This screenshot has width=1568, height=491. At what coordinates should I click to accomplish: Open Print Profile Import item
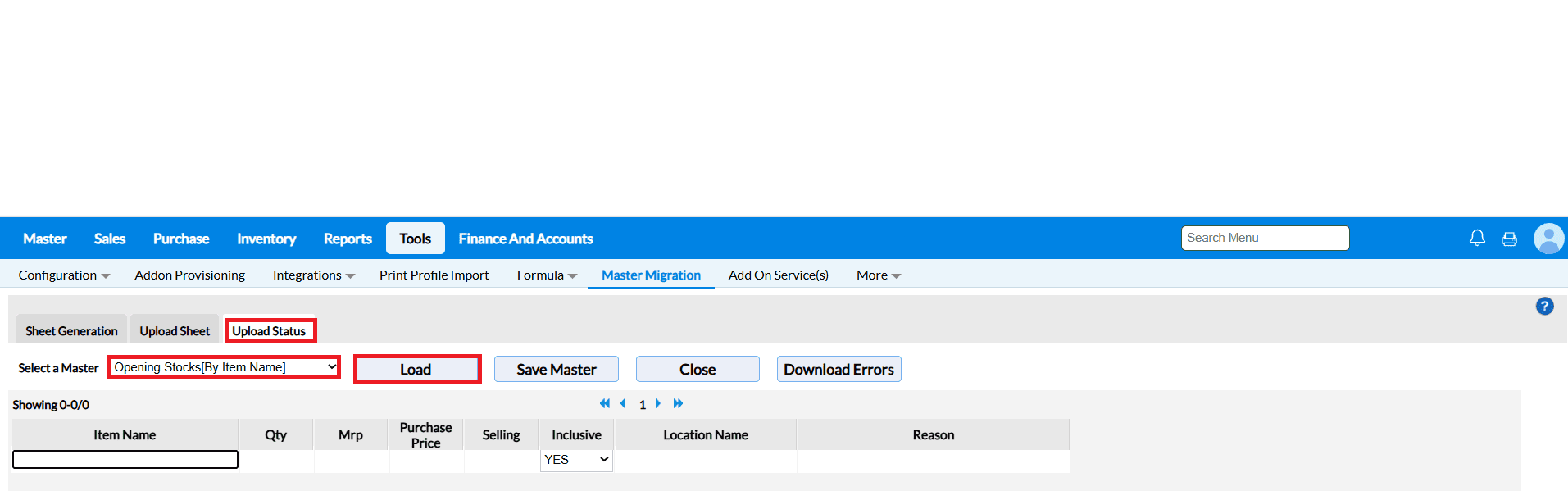(x=434, y=275)
